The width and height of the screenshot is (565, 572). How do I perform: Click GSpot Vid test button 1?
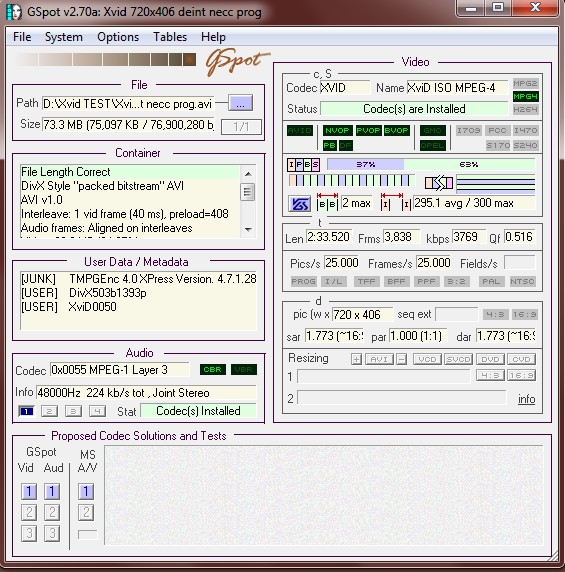click(29, 491)
